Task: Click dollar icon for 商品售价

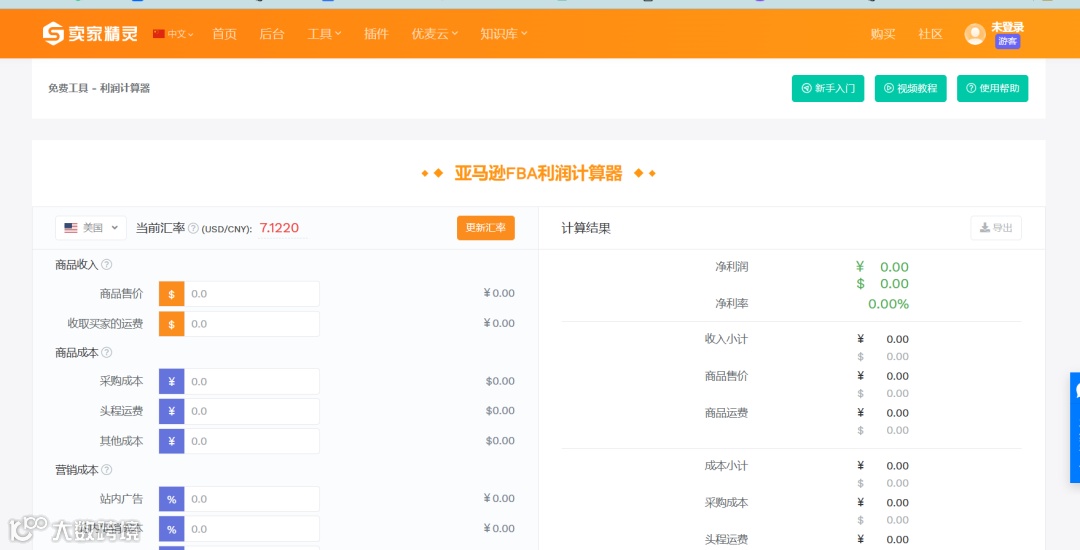Action: coord(172,294)
